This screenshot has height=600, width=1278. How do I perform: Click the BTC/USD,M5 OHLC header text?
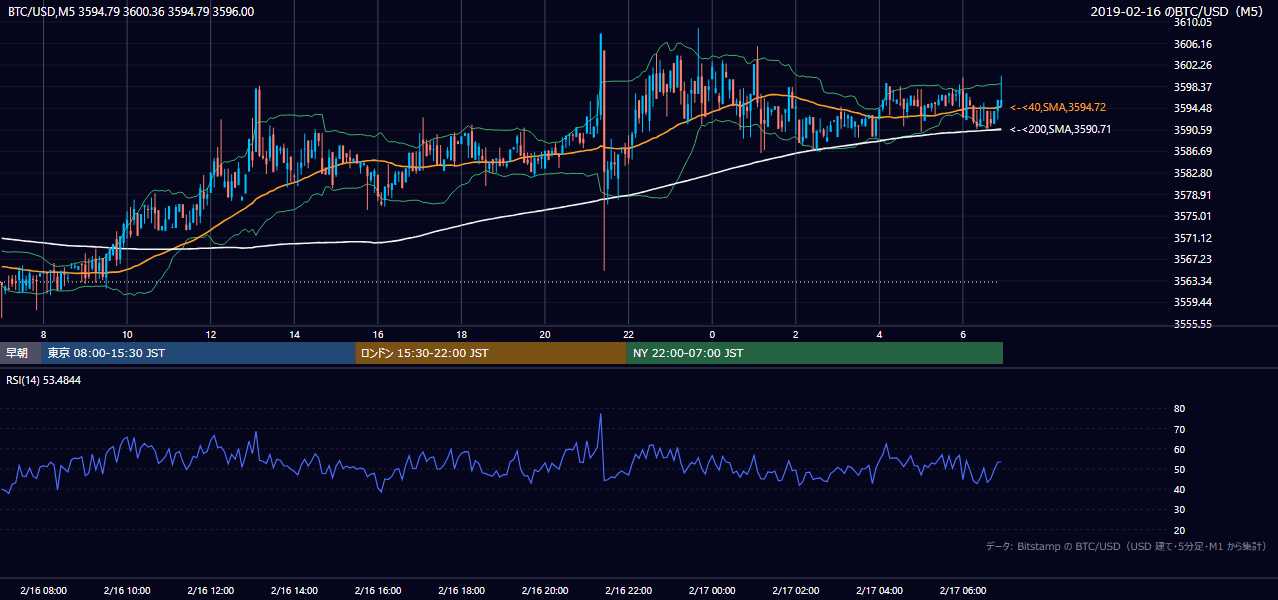click(x=131, y=12)
